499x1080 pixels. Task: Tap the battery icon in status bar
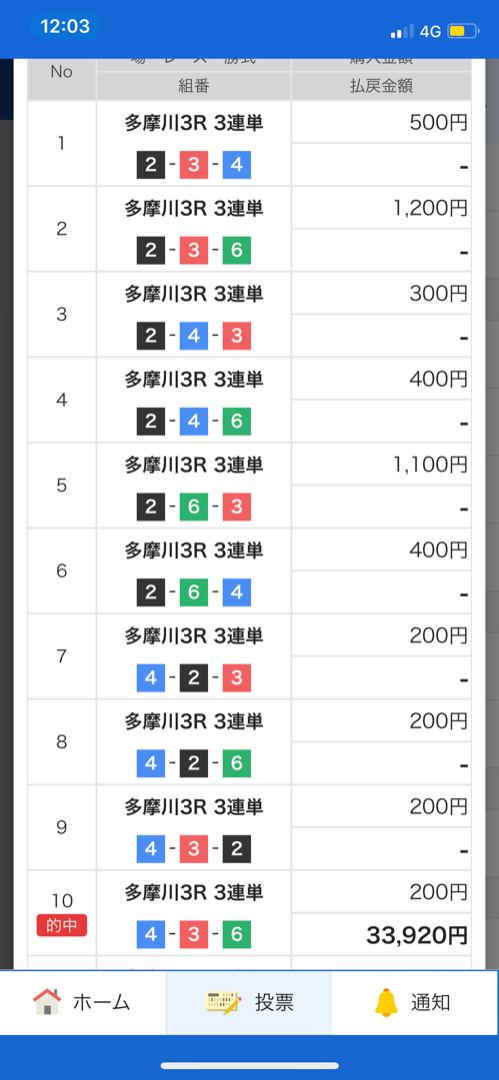pos(463,31)
